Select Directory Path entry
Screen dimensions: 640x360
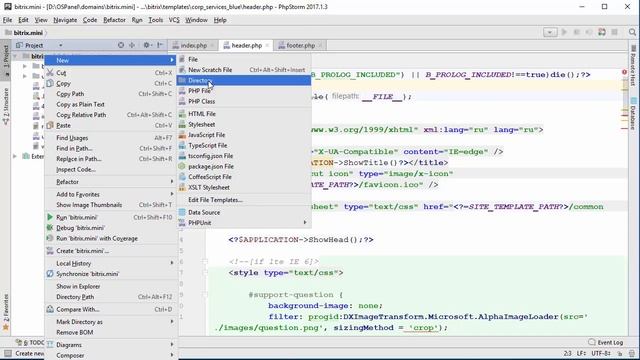pos(110,297)
